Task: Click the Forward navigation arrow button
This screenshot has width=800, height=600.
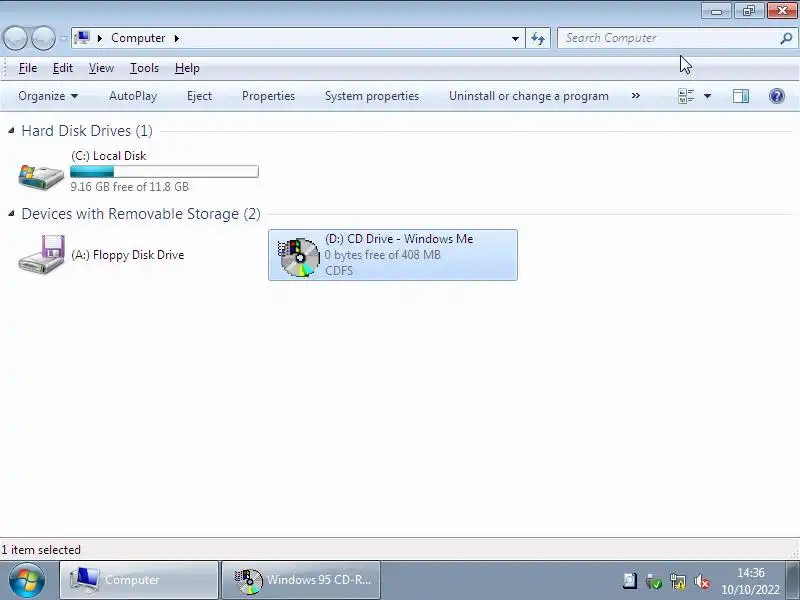Action: (44, 38)
